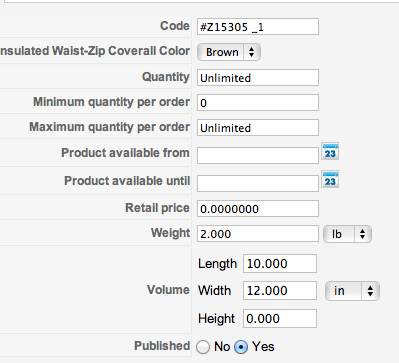Click the Height input field
This screenshot has width=399, height=363.
(280, 318)
